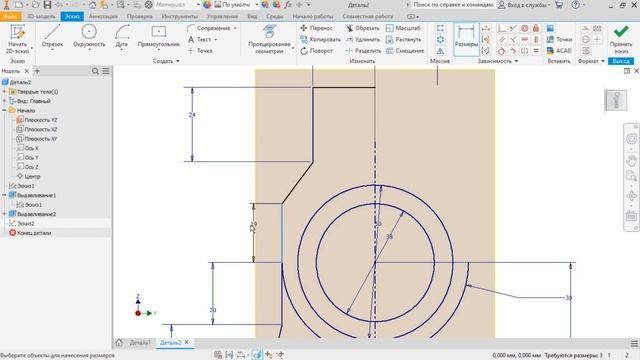This screenshot has width=640, height=360.
Task: Select the Arc (Дуга) tool
Action: click(121, 37)
